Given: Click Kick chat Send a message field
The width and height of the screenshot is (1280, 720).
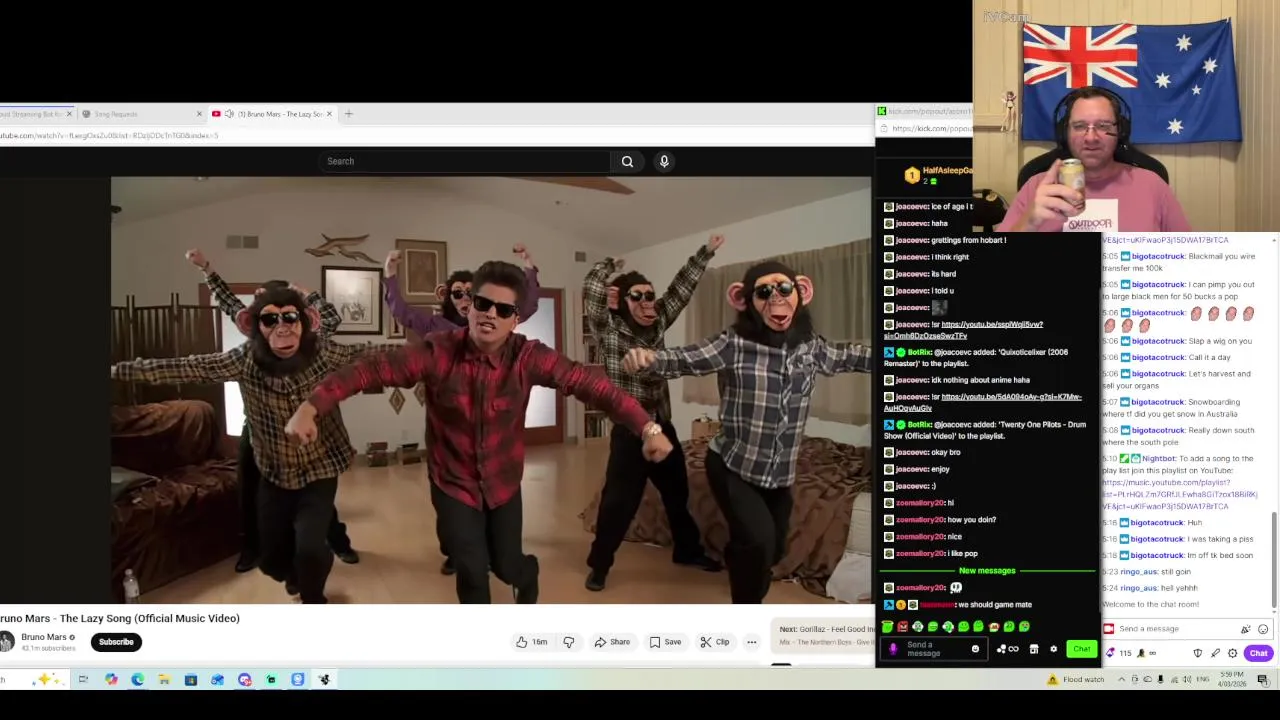Looking at the screenshot, I should (x=935, y=649).
